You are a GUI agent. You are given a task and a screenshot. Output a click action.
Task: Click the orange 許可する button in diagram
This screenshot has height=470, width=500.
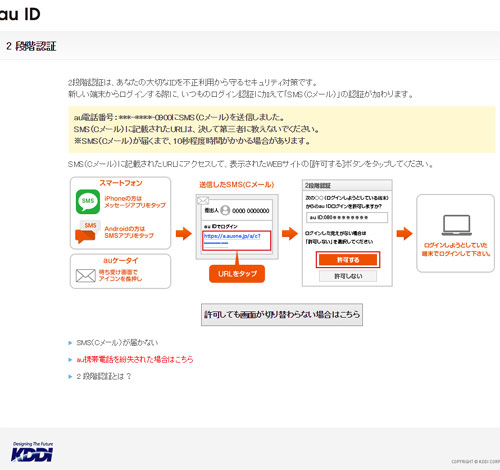(348, 260)
